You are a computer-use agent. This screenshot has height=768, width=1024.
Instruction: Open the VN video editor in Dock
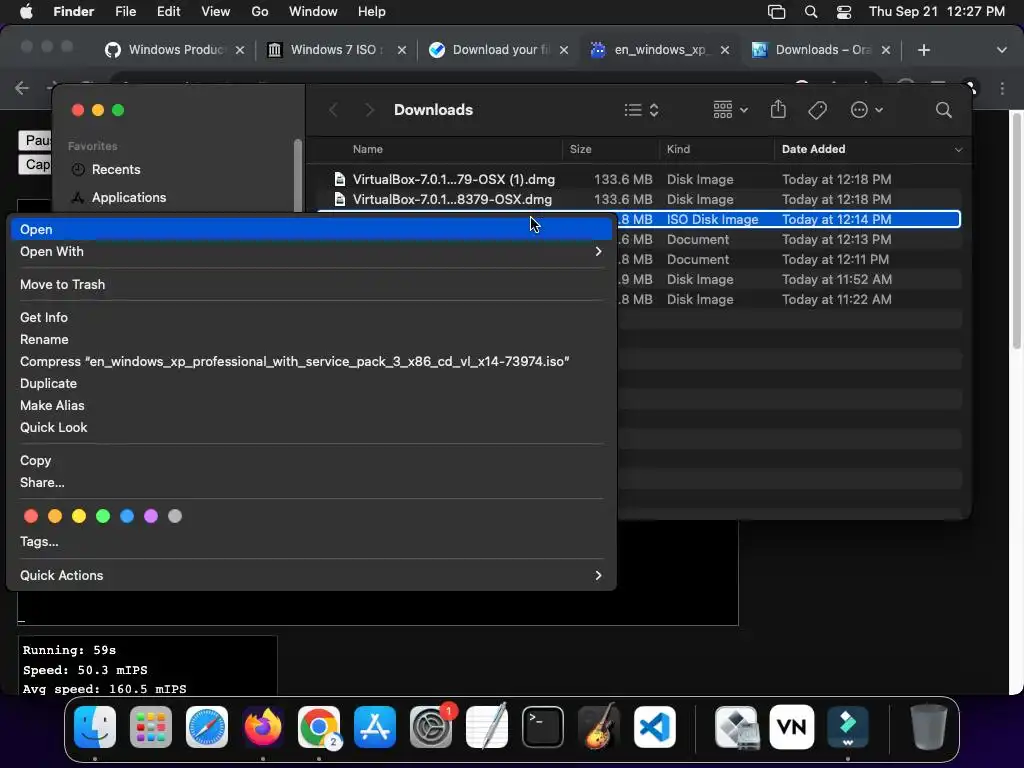pyautogui.click(x=792, y=727)
